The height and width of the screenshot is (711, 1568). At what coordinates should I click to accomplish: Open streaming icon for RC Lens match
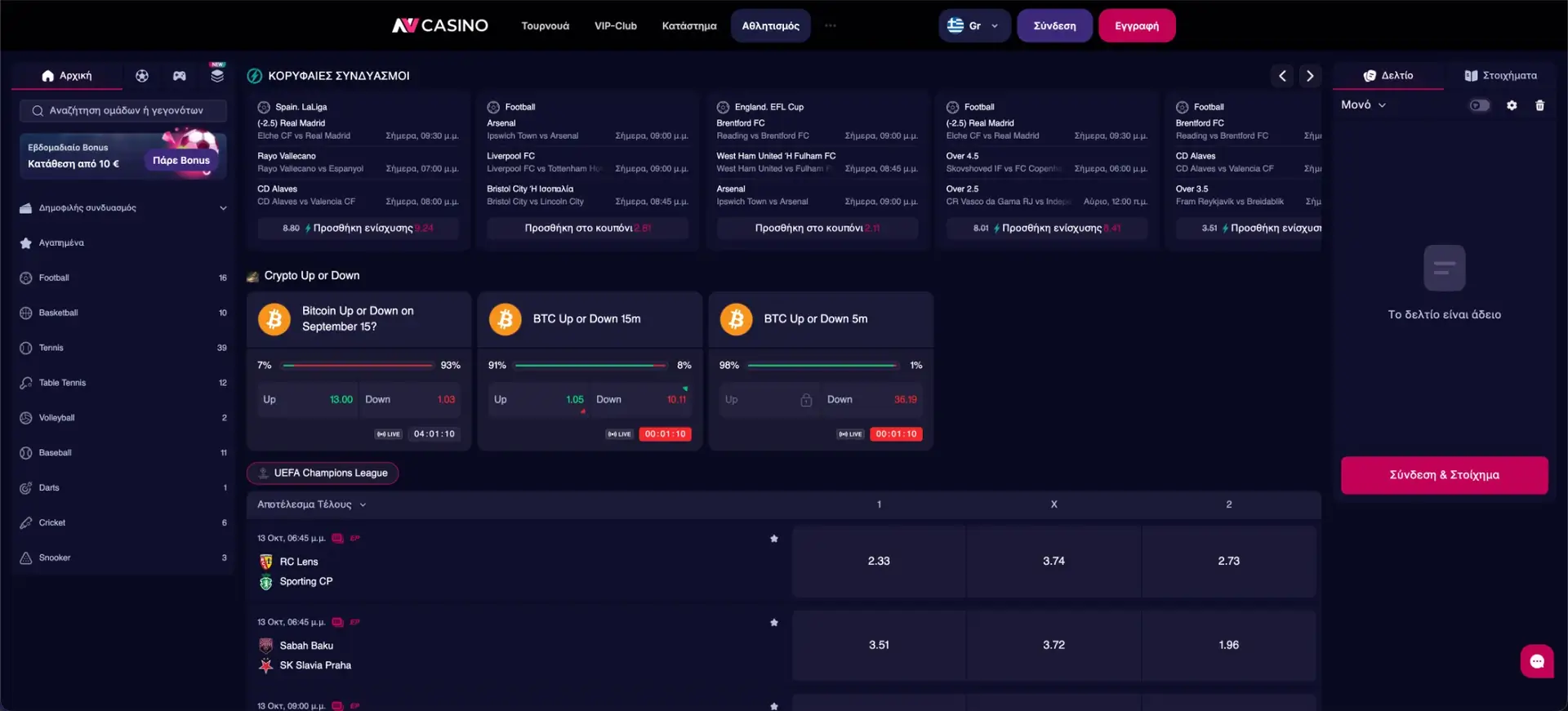pyautogui.click(x=337, y=539)
